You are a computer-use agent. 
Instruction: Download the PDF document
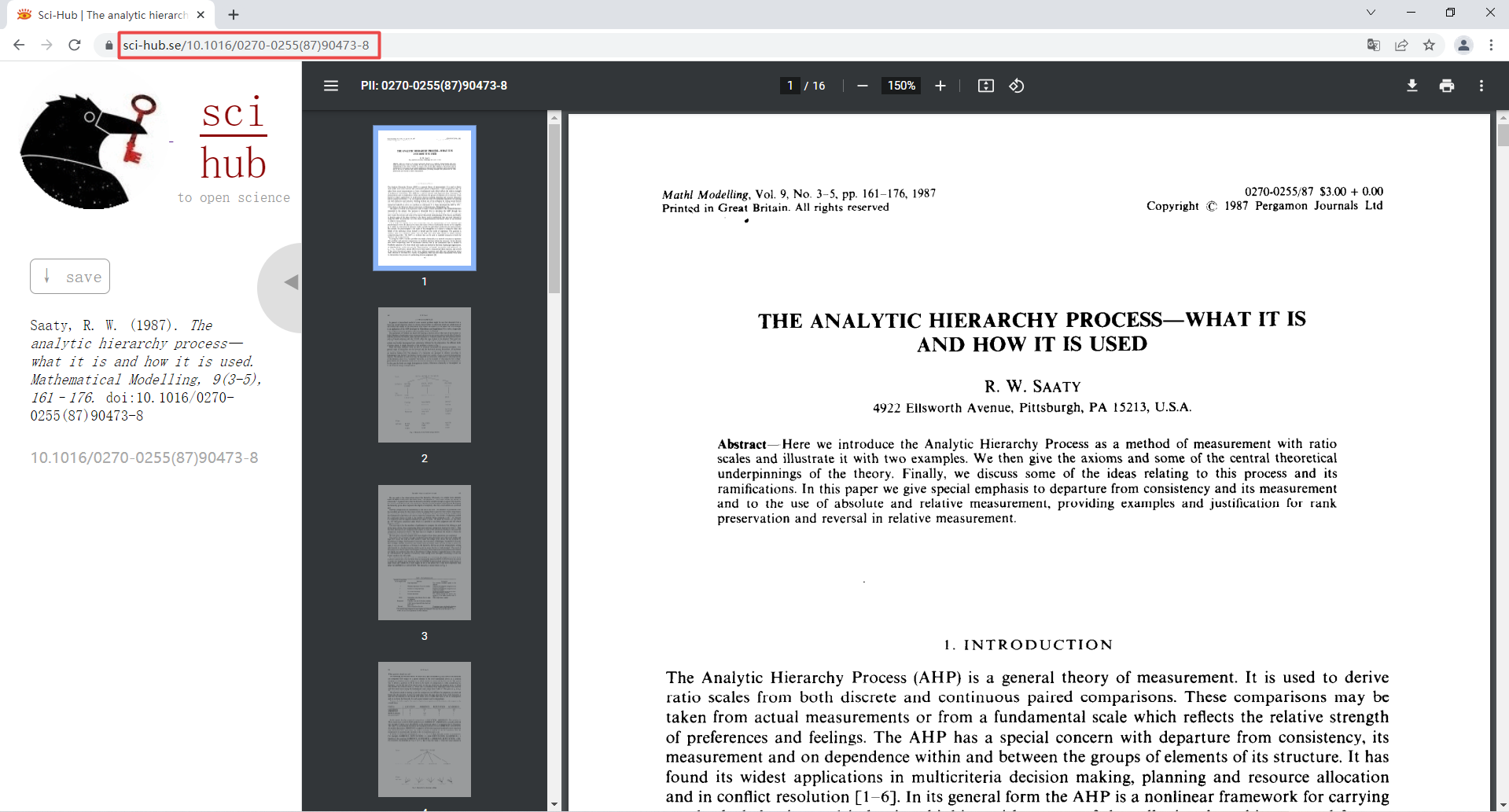pos(1411,86)
